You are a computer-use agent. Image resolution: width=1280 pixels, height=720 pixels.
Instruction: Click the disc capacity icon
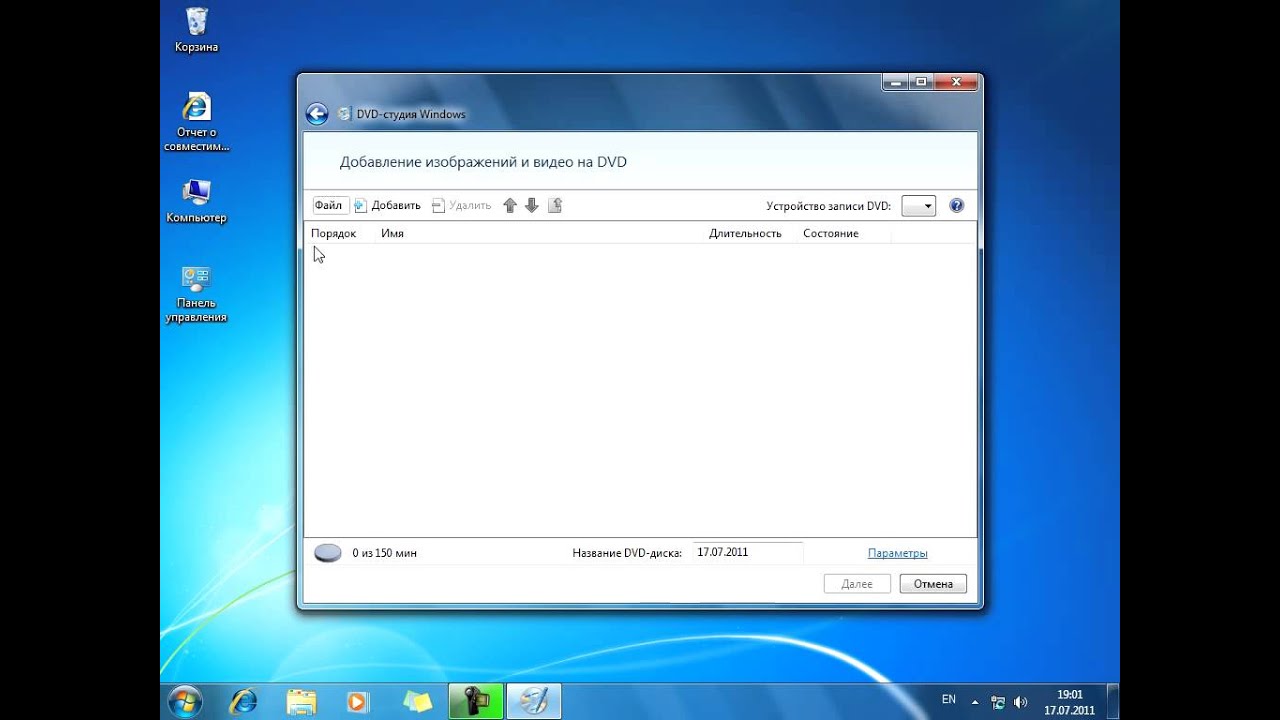tap(328, 553)
